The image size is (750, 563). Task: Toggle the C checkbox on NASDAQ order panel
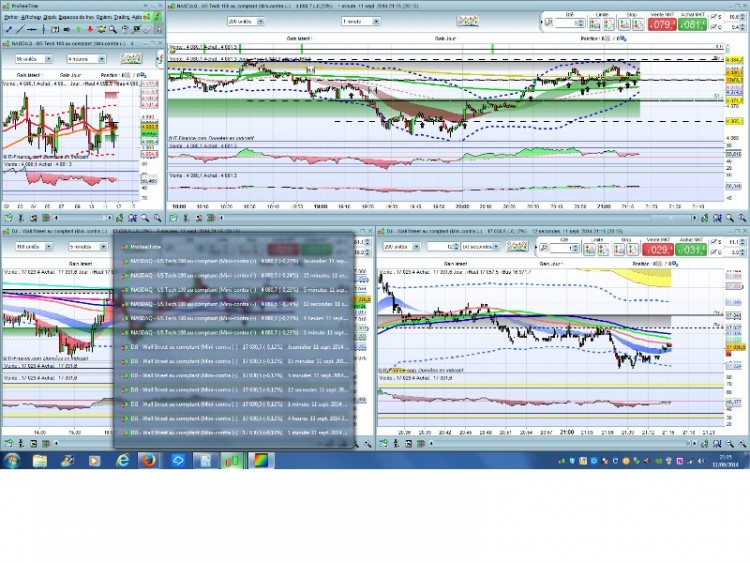[x=714, y=27]
